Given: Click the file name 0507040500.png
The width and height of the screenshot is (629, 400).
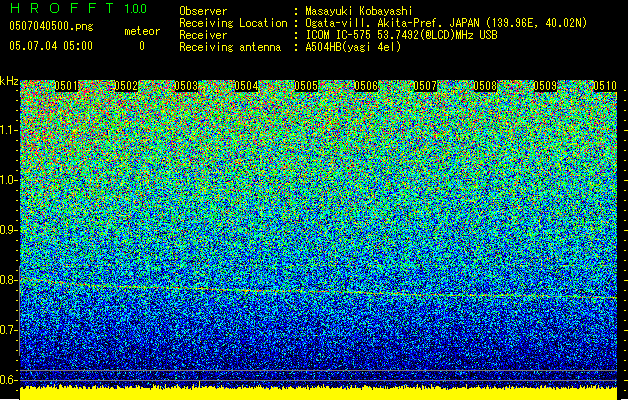Looking at the screenshot, I should (x=51, y=27).
